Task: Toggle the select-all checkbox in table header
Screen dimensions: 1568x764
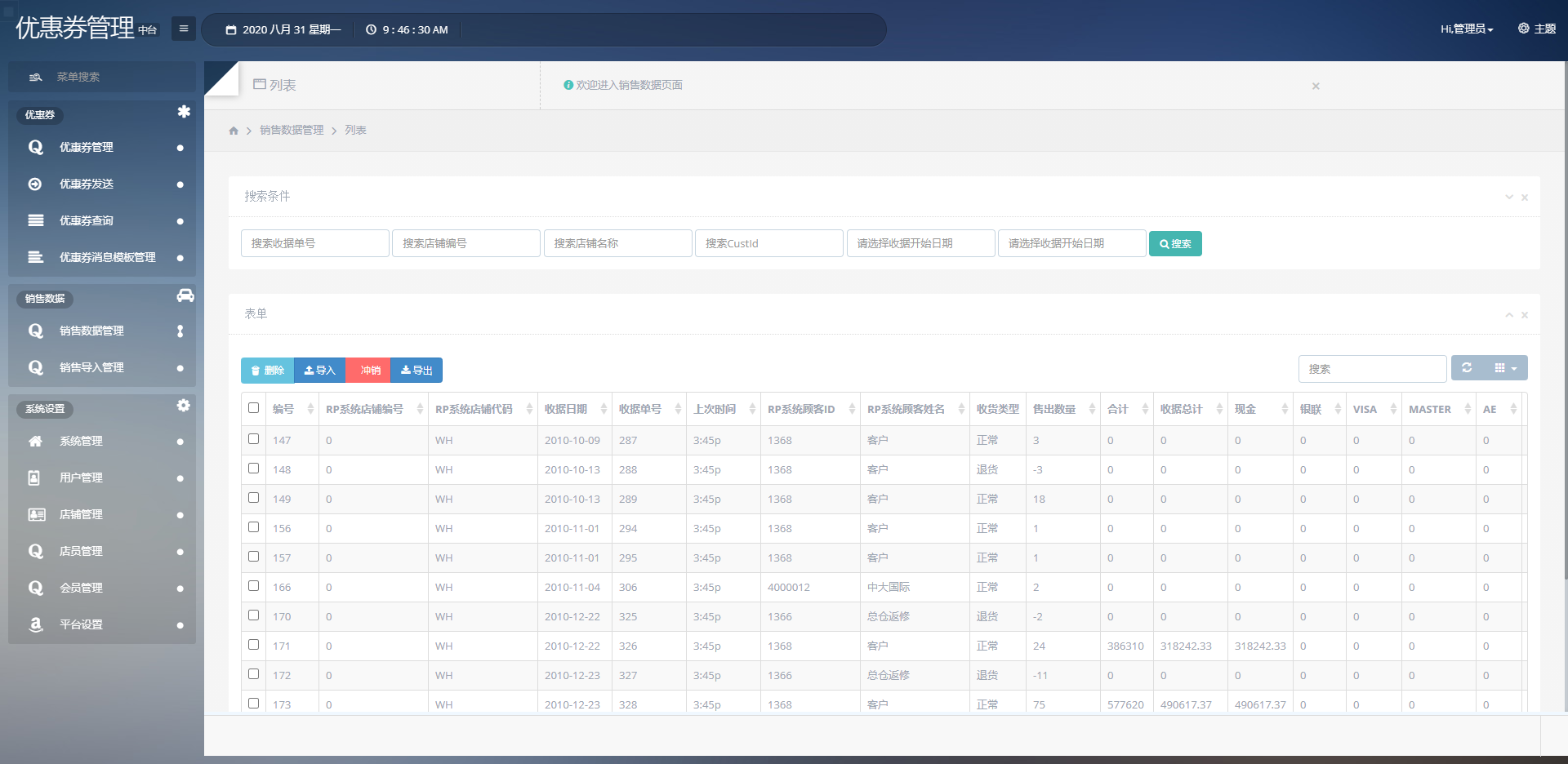Action: 254,408
